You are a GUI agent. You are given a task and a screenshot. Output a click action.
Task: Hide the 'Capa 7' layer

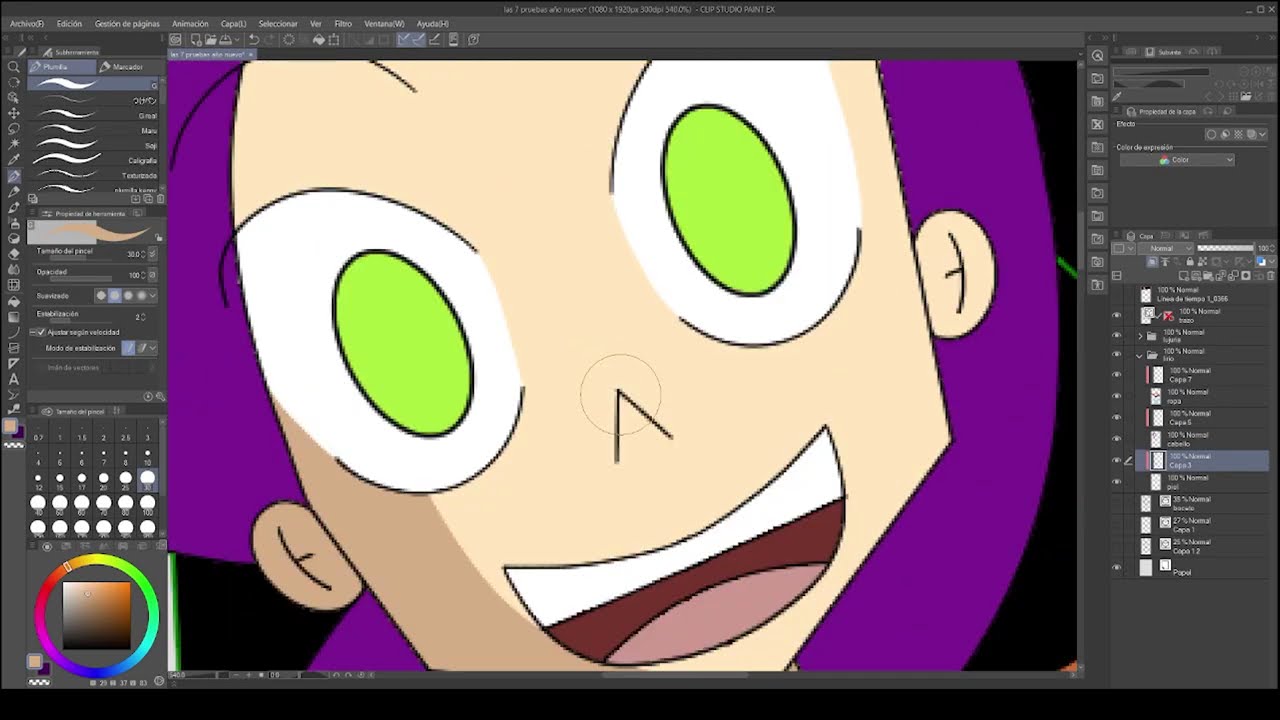pos(1117,375)
